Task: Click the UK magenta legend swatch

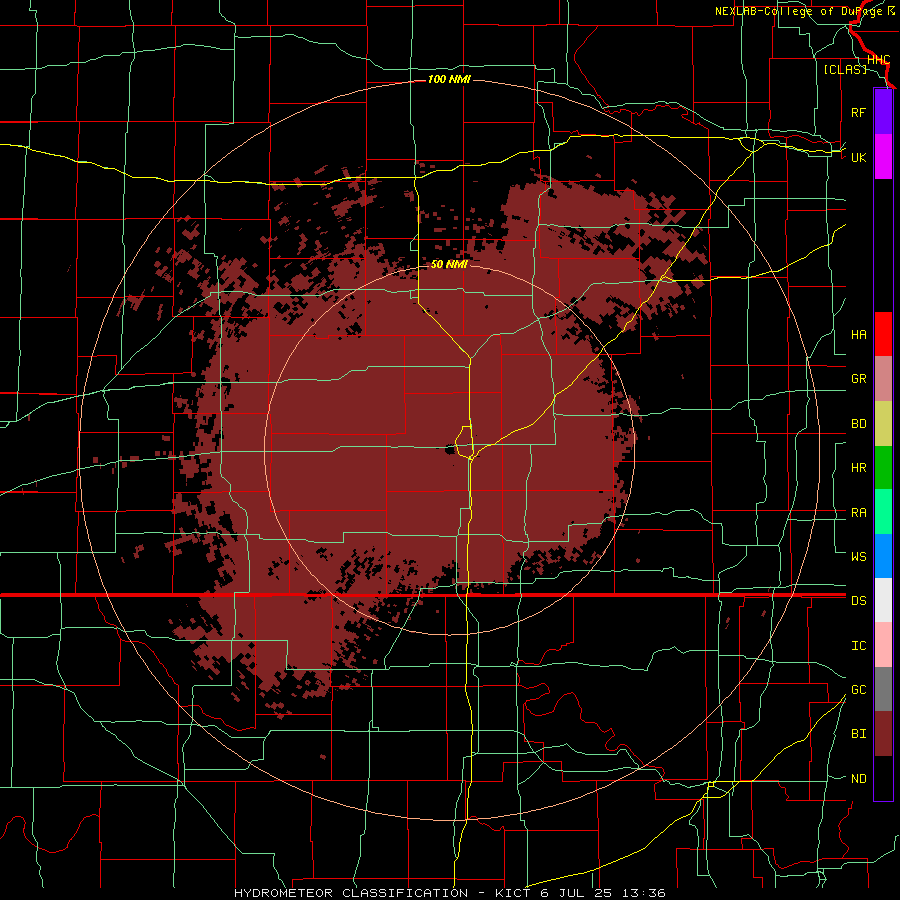Action: coord(883,157)
